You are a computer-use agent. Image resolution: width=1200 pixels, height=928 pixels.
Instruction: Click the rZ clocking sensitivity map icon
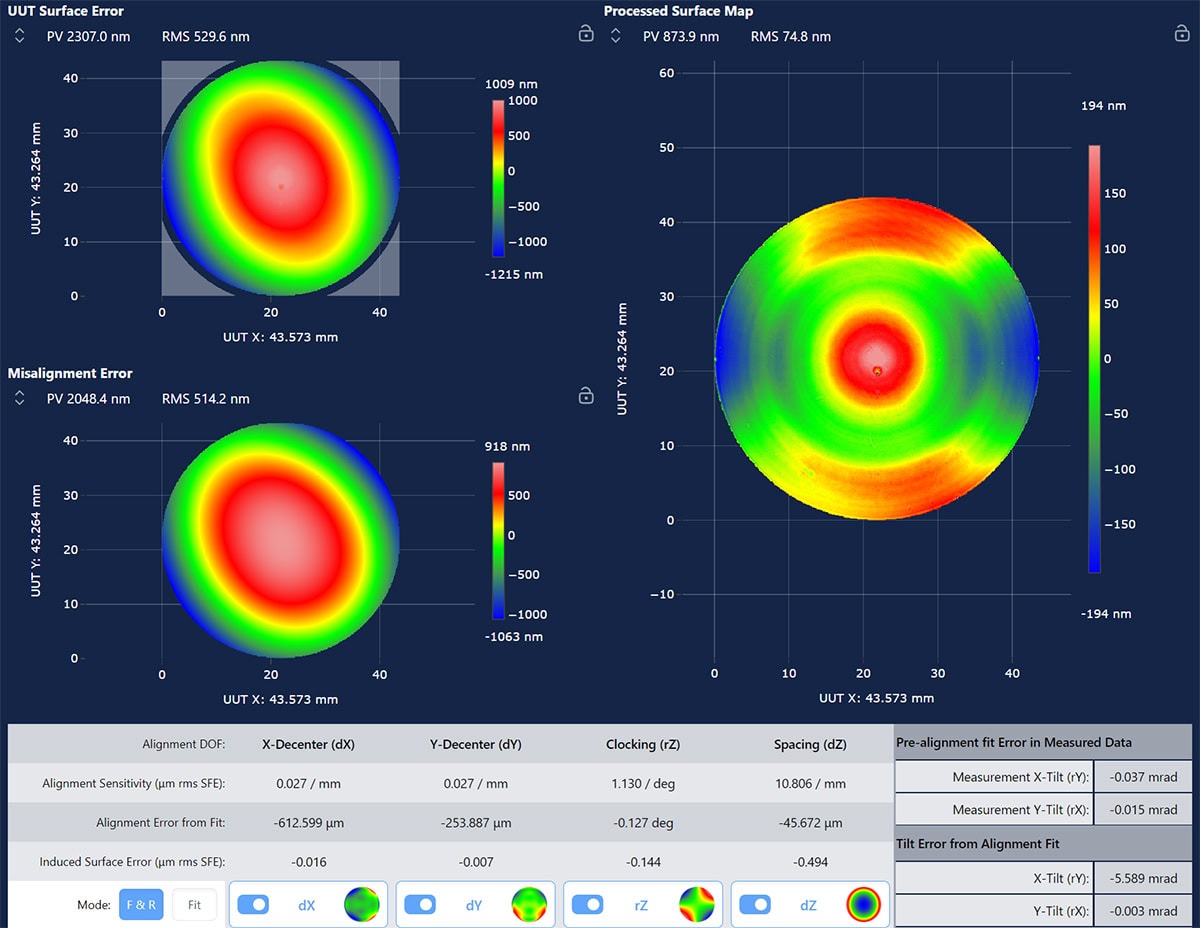tap(697, 904)
